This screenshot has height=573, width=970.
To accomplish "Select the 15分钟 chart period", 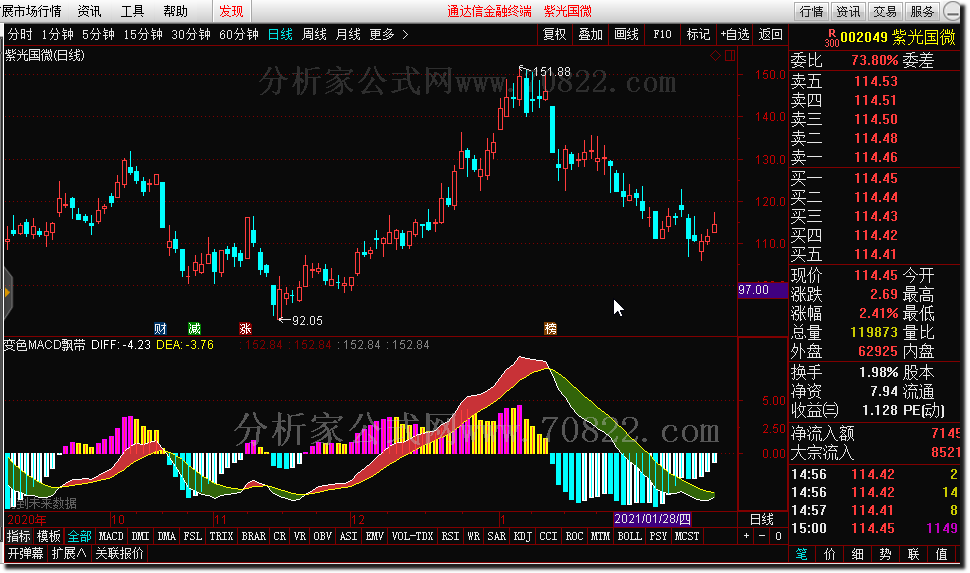I will [143, 35].
